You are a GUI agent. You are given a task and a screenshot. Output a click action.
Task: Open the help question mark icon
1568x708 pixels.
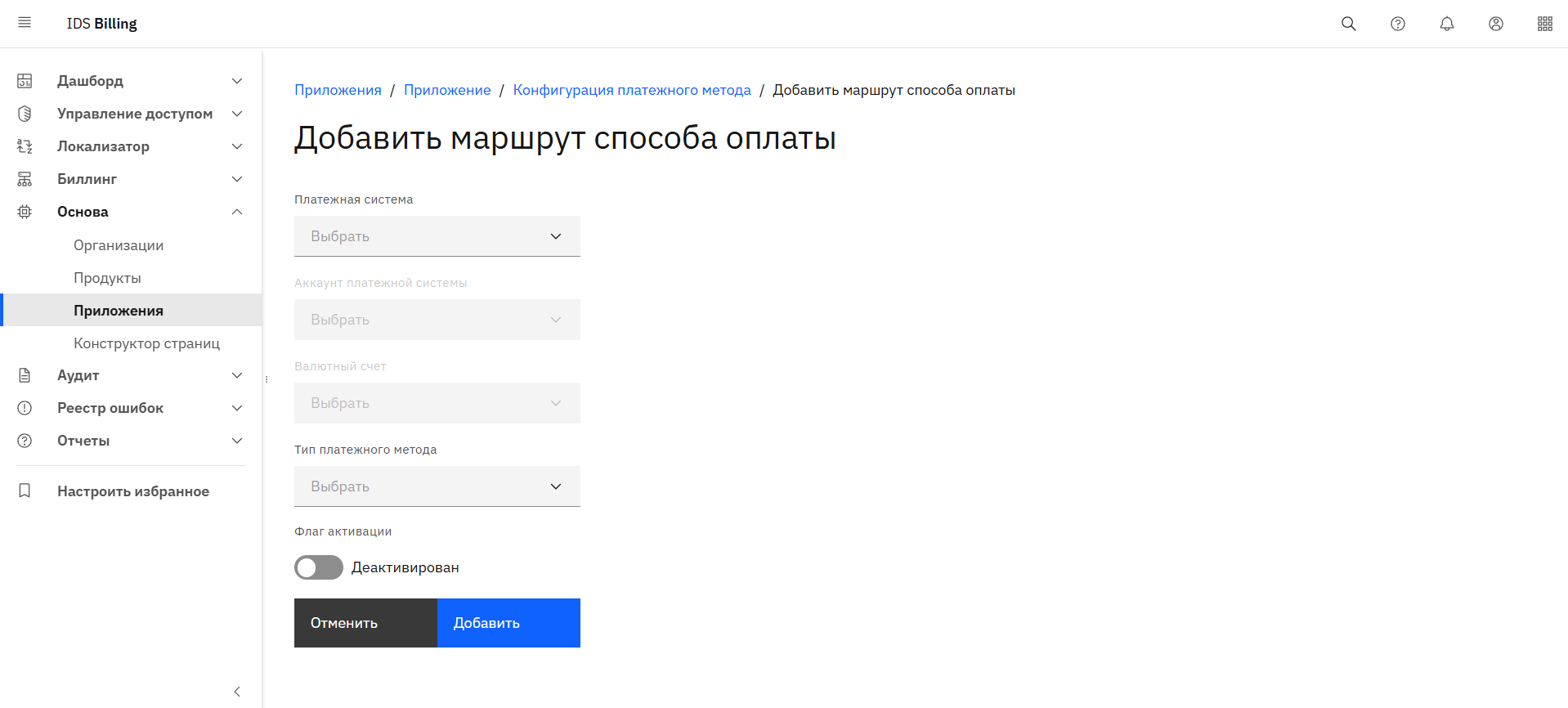pos(1397,24)
